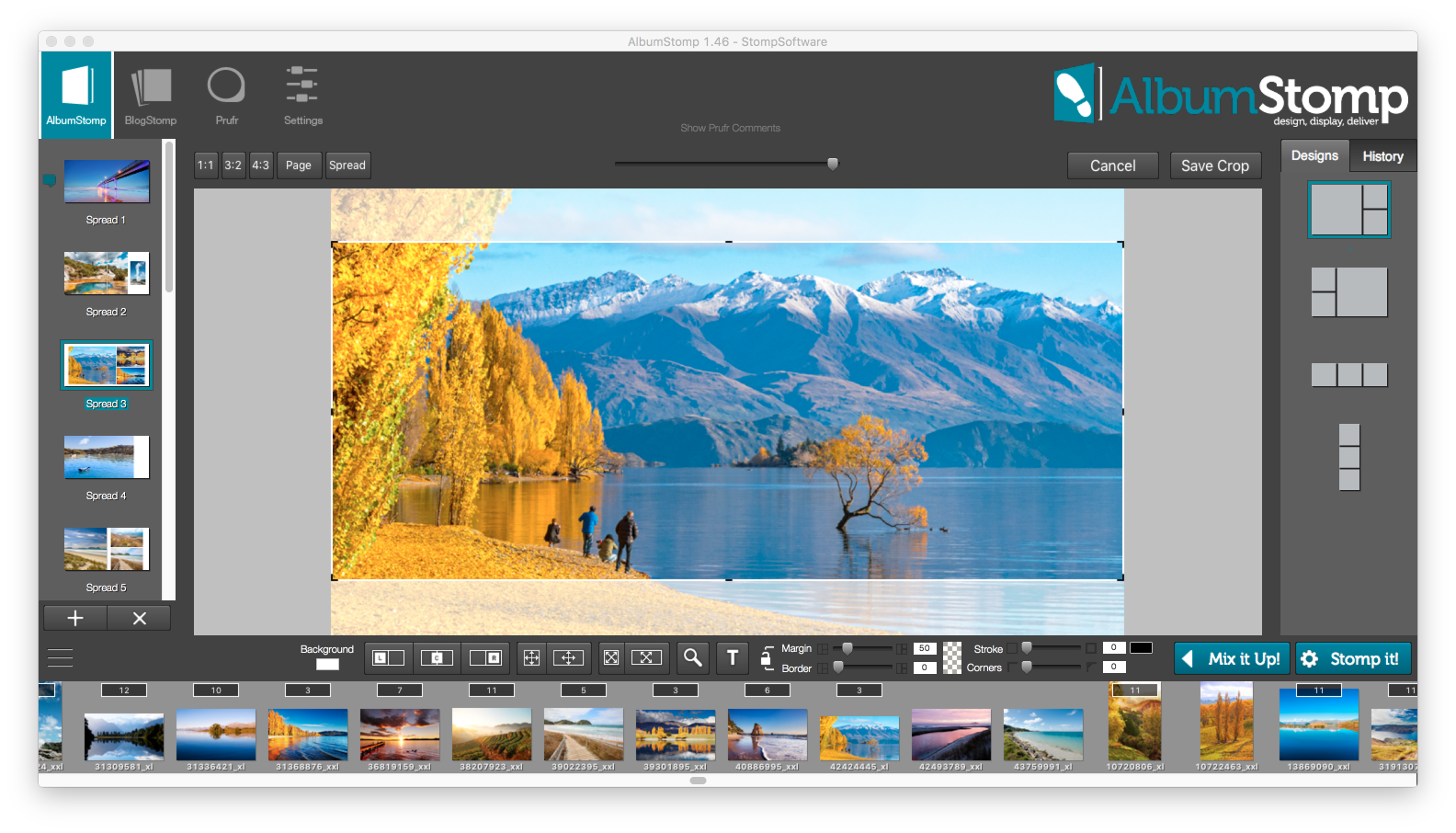The height and width of the screenshot is (833, 1456).
Task: Choose the two-small-left large-right design
Action: (x=1349, y=292)
